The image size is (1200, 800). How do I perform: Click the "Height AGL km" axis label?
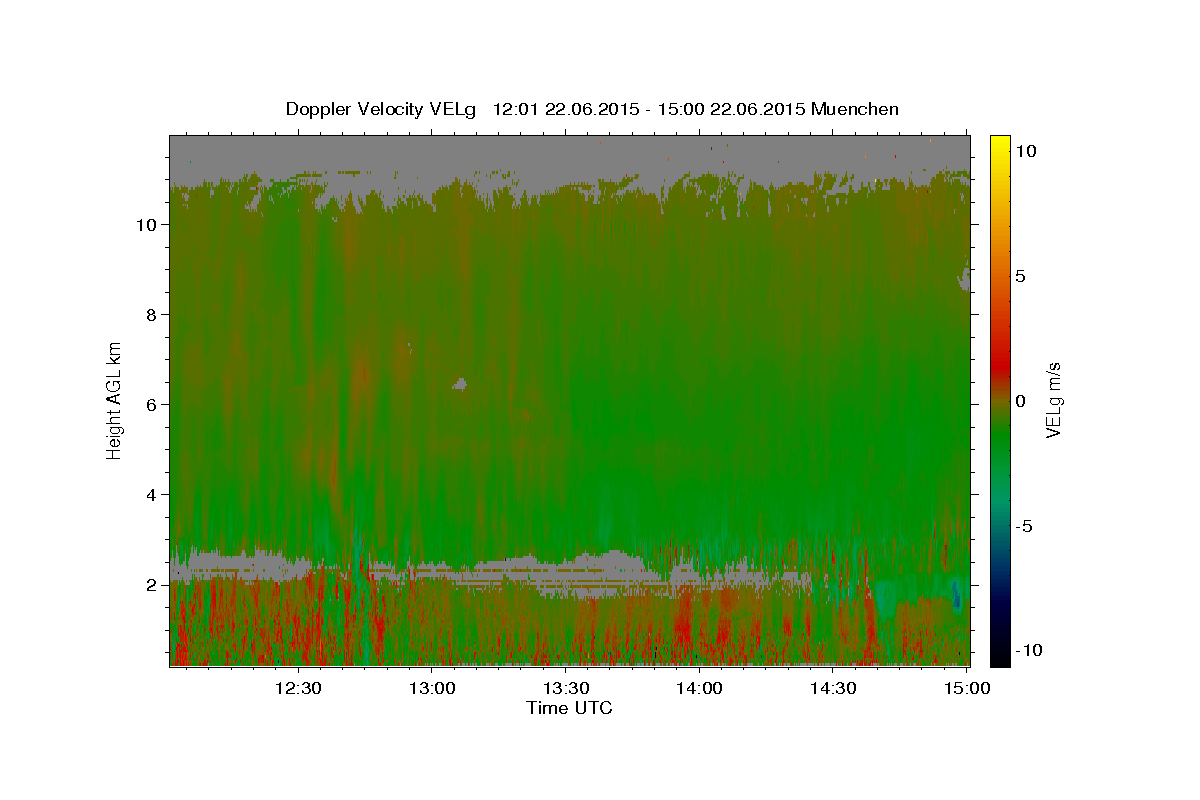coord(115,400)
